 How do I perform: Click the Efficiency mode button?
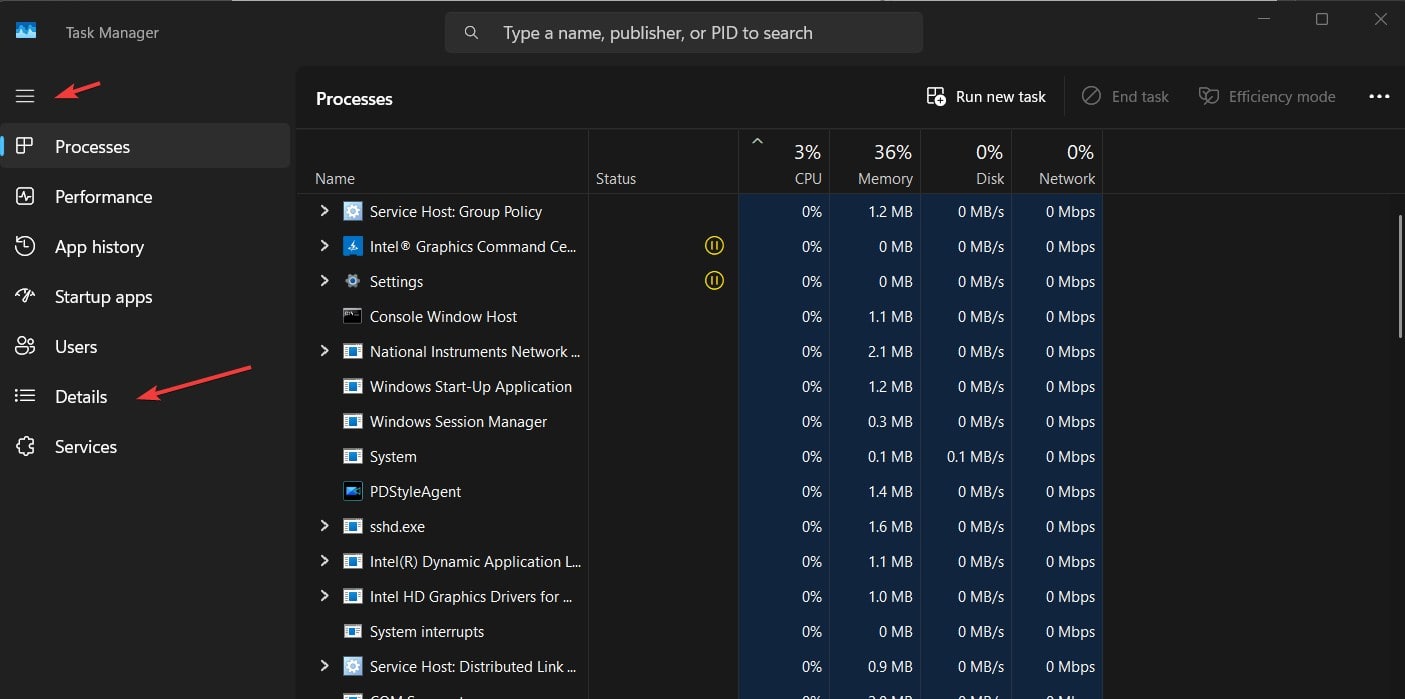(1267, 96)
